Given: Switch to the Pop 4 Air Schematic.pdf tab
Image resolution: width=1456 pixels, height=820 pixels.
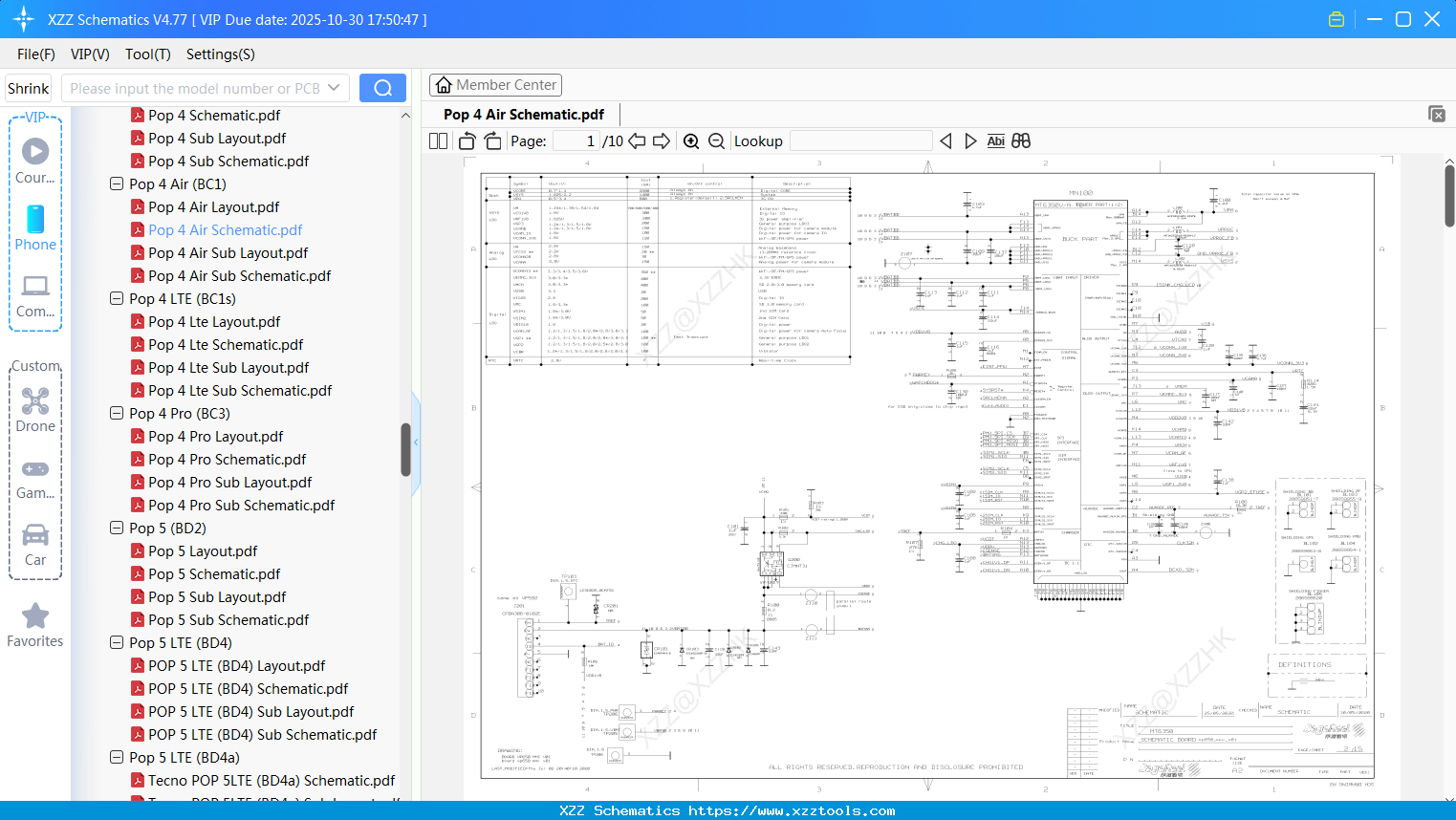Looking at the screenshot, I should (522, 114).
